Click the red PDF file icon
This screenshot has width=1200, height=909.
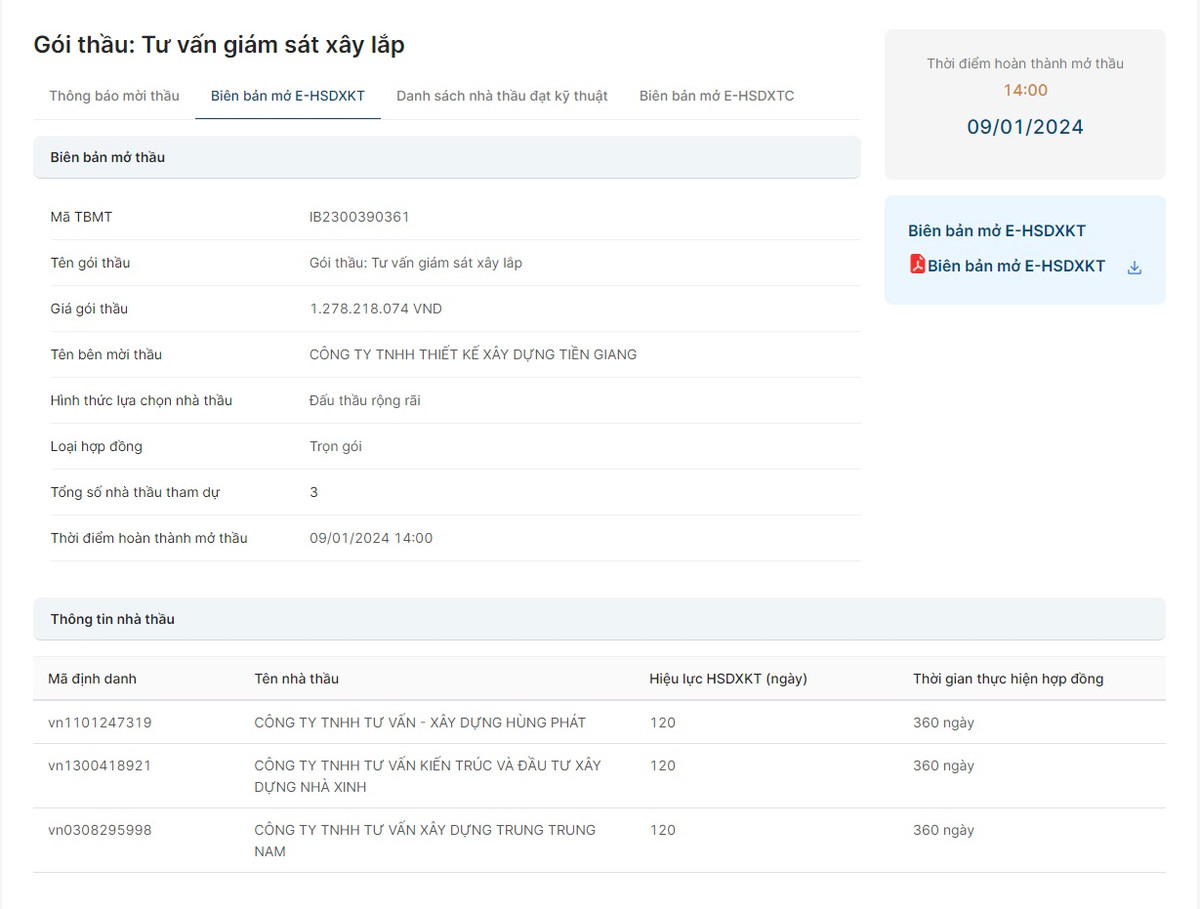pyautogui.click(x=917, y=264)
